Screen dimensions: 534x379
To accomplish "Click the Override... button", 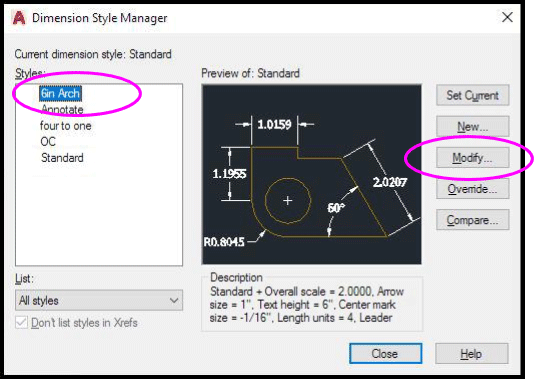I will pos(473,189).
